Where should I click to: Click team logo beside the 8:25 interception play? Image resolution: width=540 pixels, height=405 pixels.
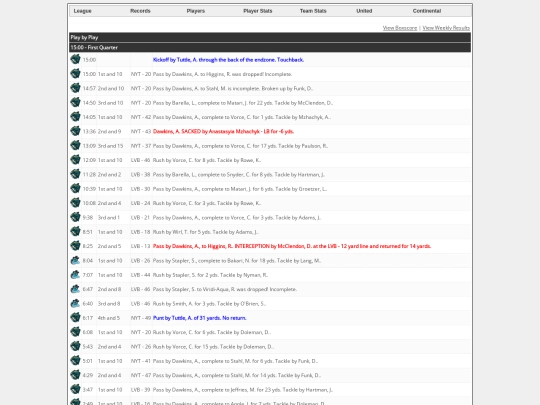75,246
